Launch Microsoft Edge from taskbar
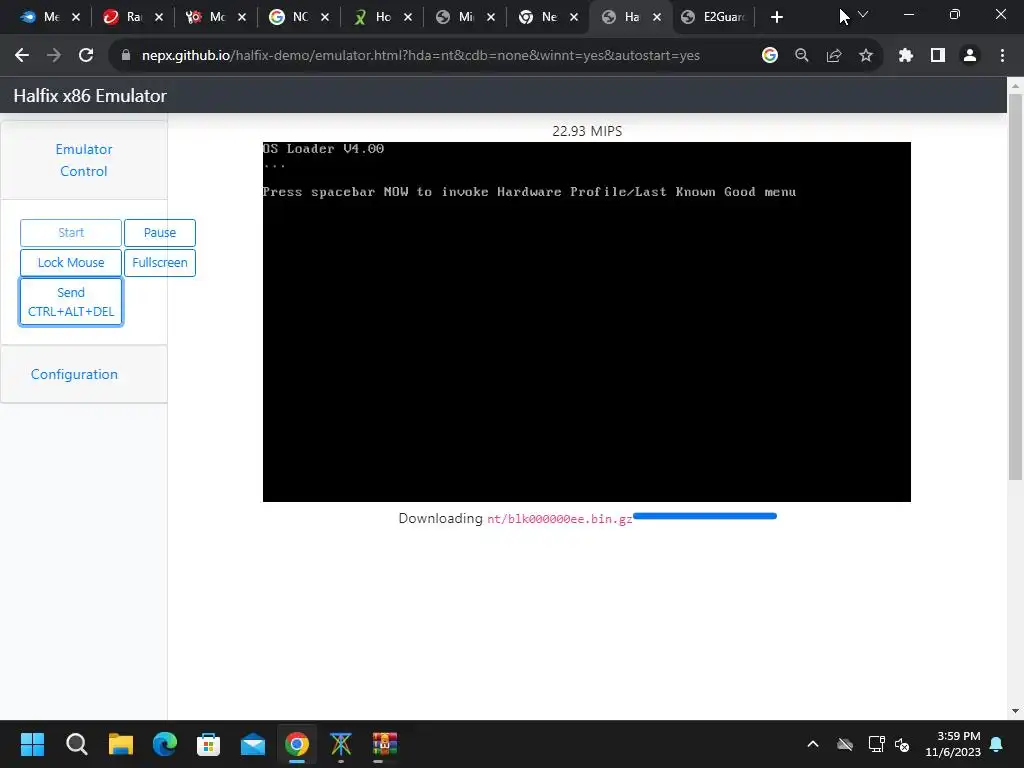This screenshot has height=768, width=1024. (x=165, y=744)
